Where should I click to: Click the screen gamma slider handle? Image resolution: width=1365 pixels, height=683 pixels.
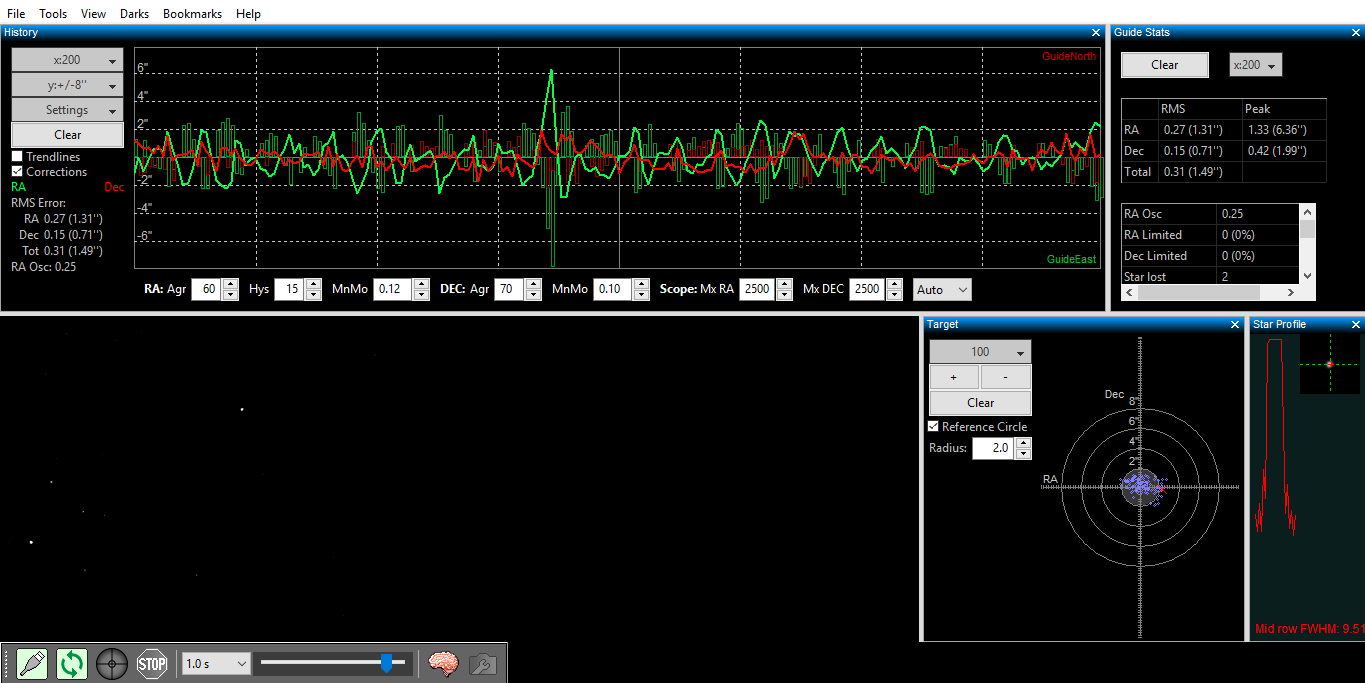tap(386, 662)
